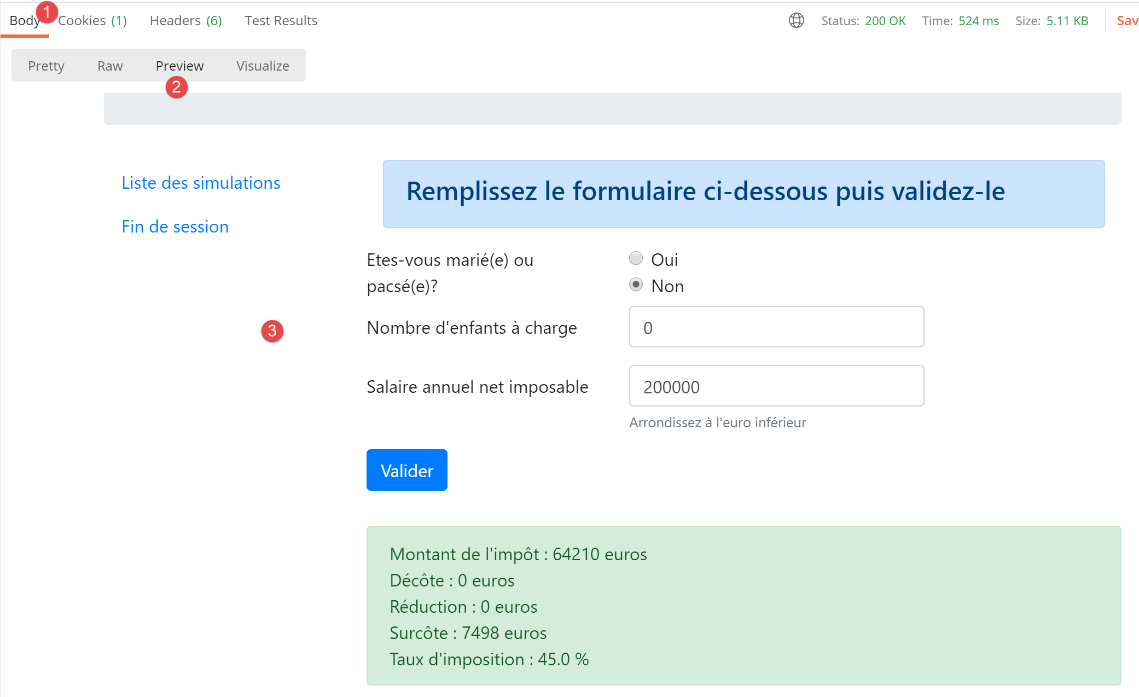The height and width of the screenshot is (697, 1139).
Task: Open the Headers tab
Action: click(x=185, y=20)
